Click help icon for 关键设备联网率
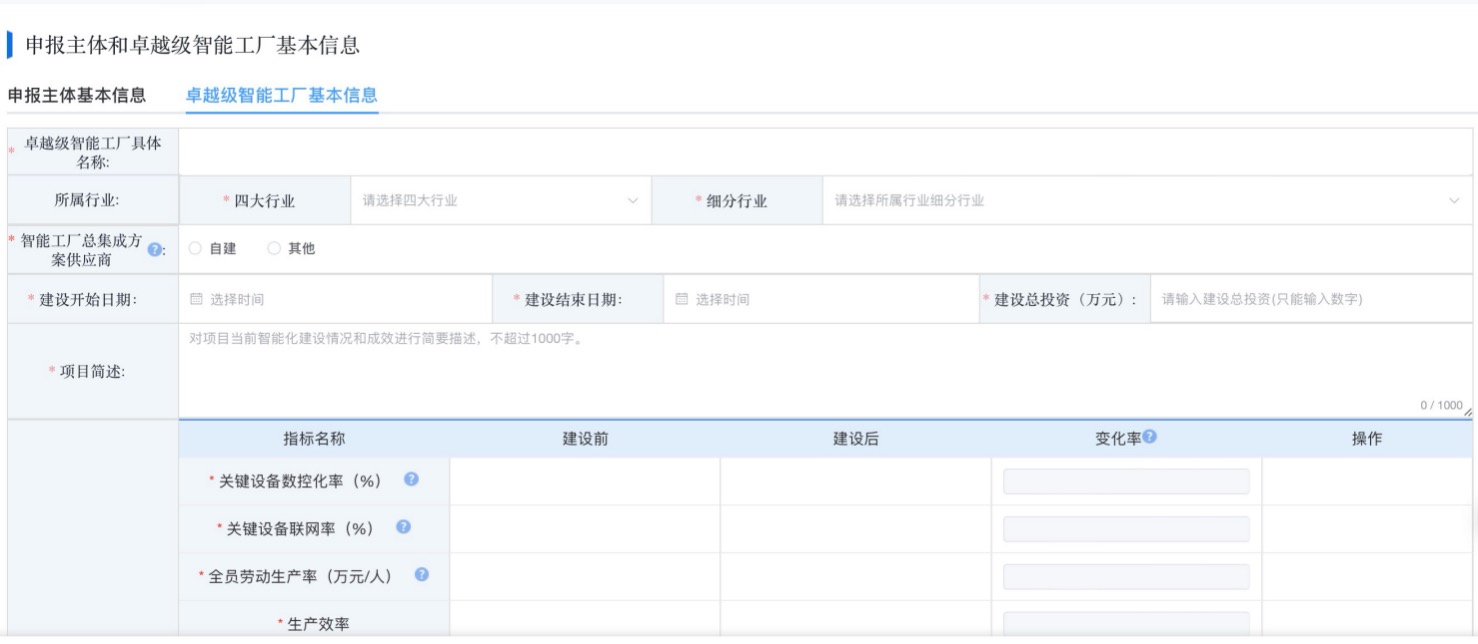The width and height of the screenshot is (1478, 644). [403, 527]
